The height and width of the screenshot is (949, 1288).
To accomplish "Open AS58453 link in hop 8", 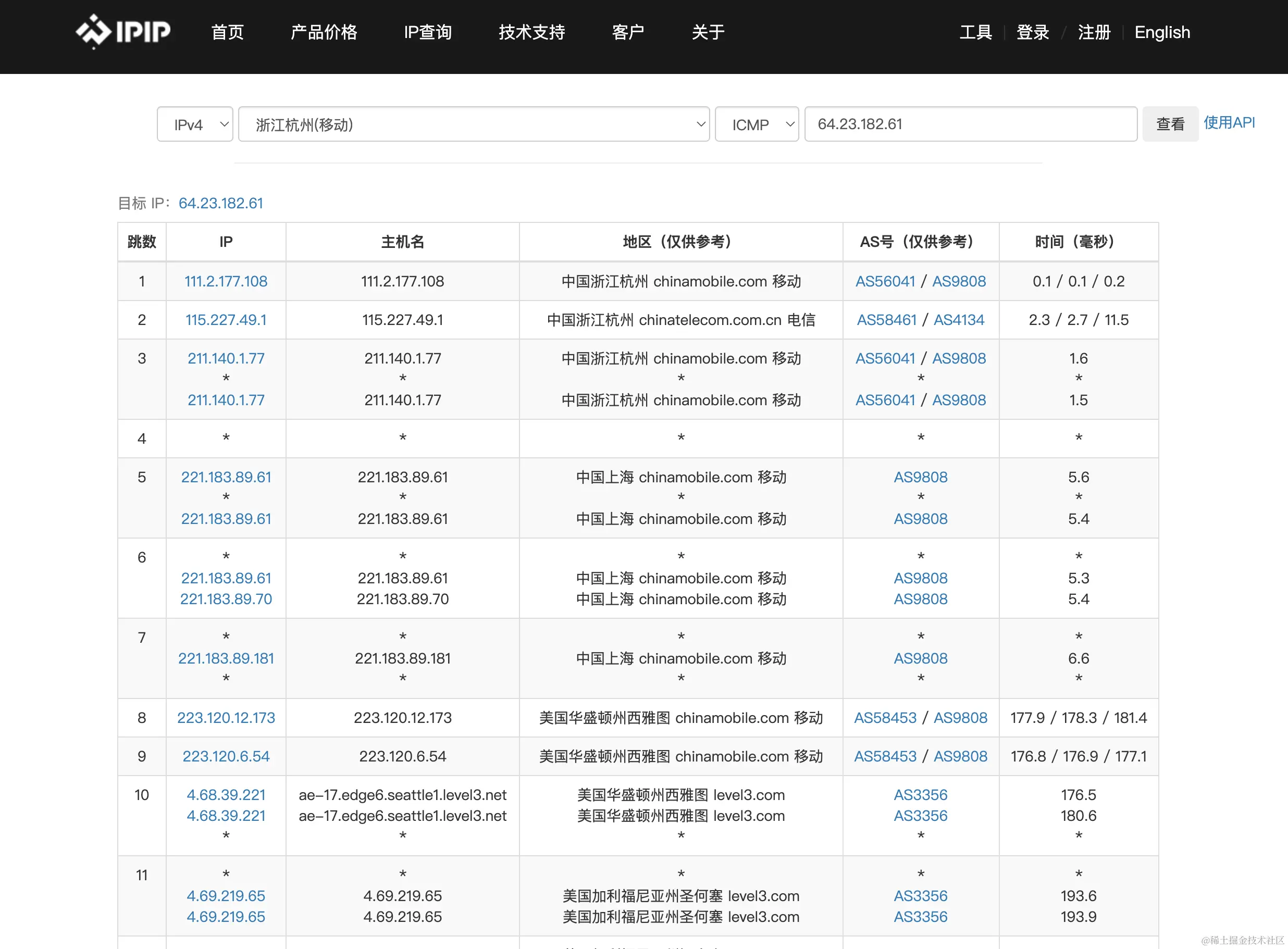I will tap(885, 718).
